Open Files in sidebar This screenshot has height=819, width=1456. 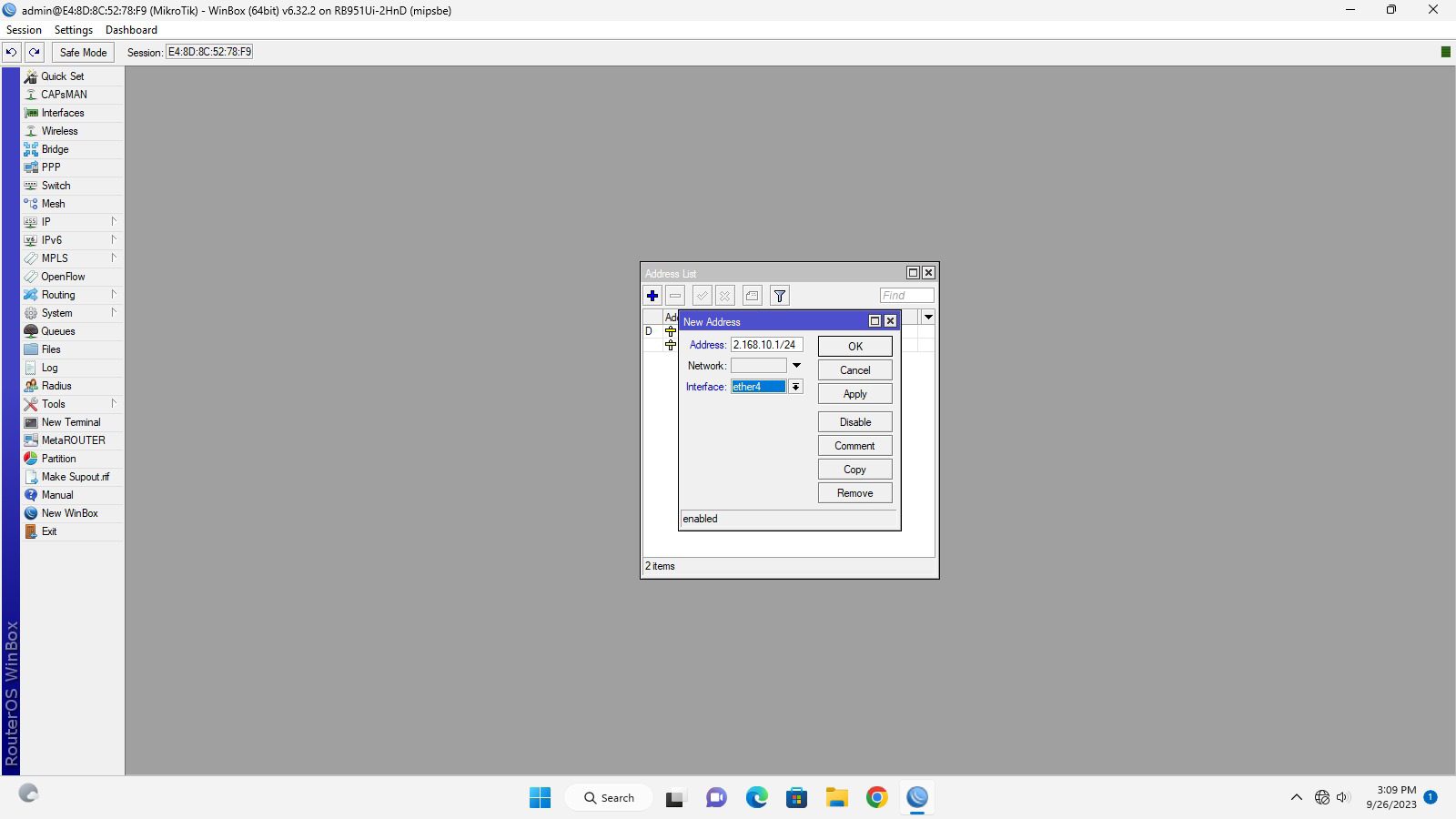[x=72, y=349]
